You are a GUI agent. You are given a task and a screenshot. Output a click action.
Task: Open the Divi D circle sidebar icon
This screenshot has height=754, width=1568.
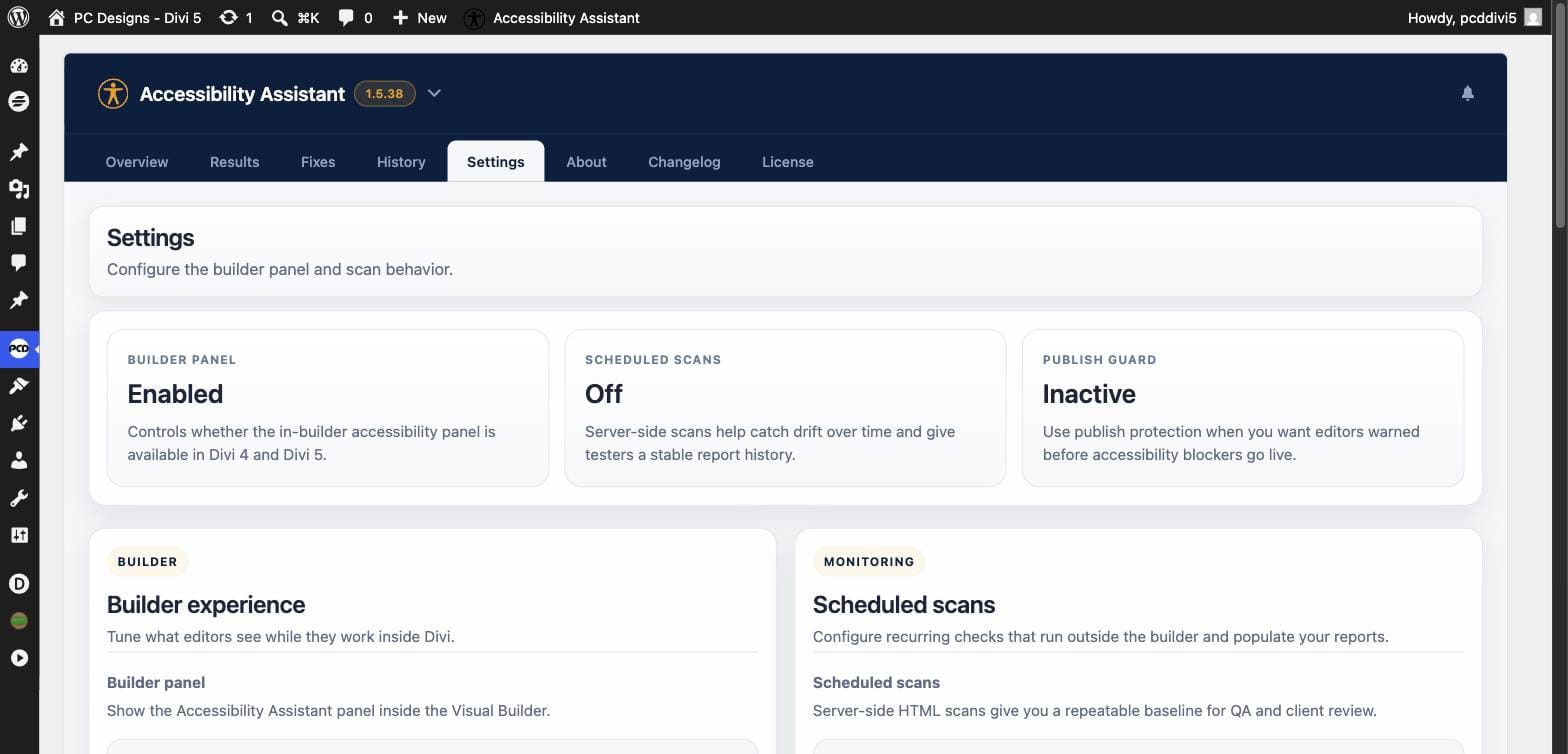click(x=19, y=584)
